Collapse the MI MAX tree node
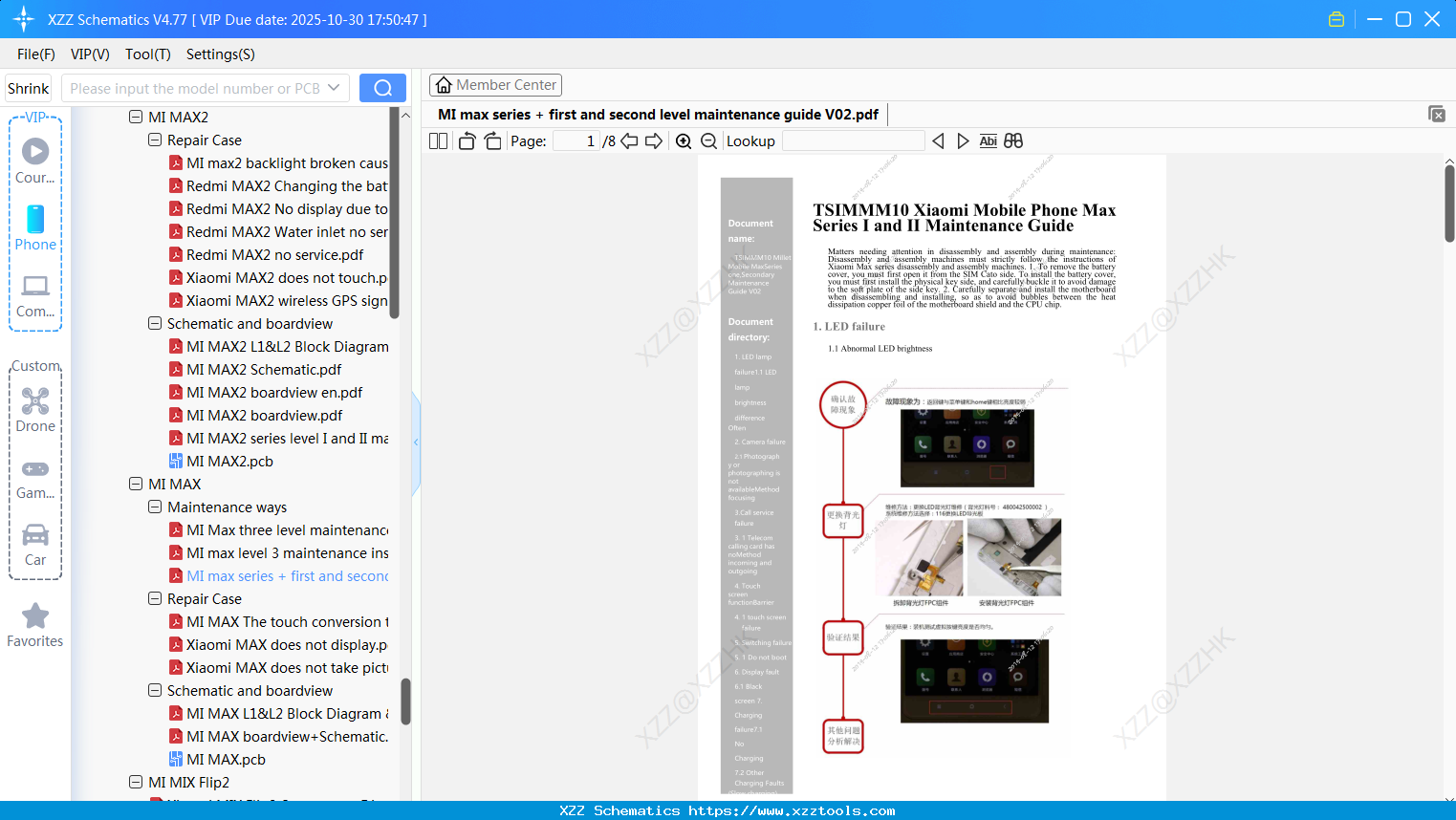Screen dimensions: 1456x820 [136, 484]
